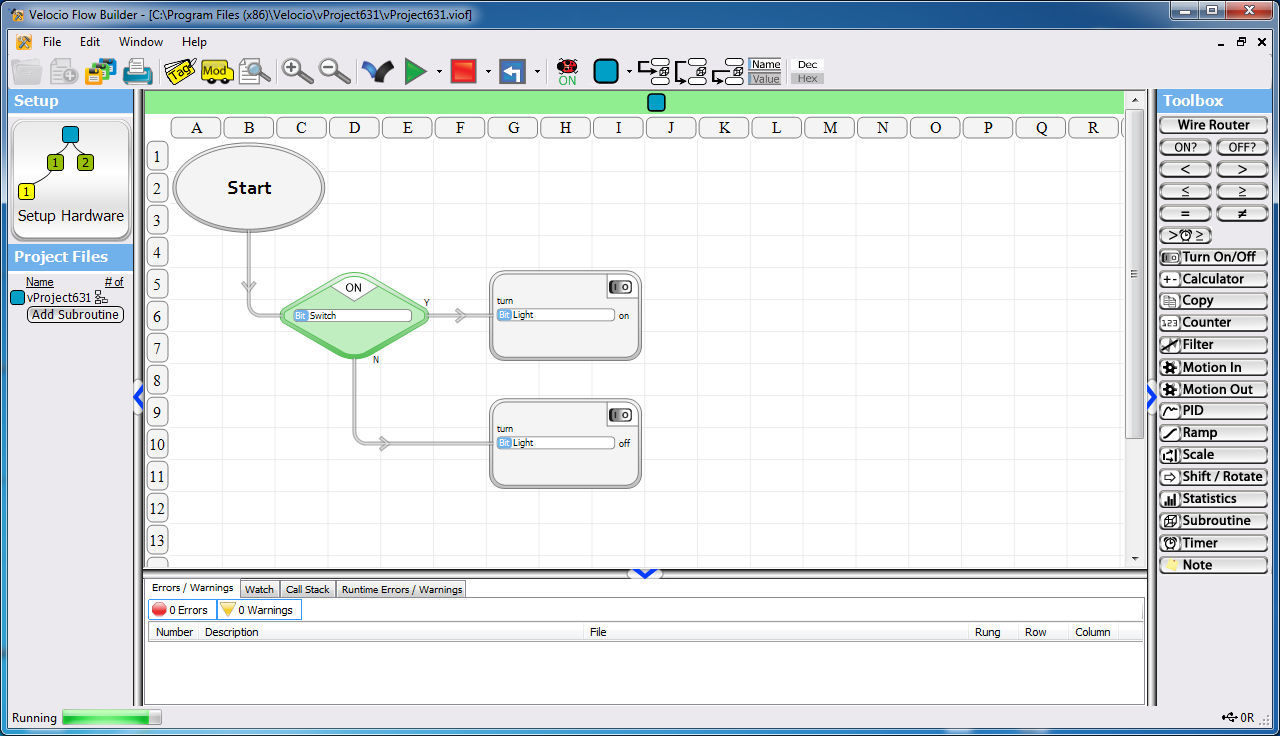The height and width of the screenshot is (736, 1280).
Task: Open the Tag editor tool
Action: click(x=180, y=71)
